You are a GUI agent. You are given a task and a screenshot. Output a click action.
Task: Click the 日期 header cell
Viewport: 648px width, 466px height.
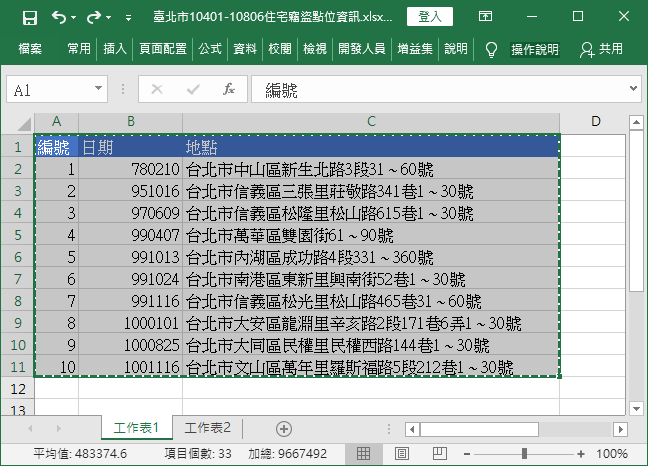(x=131, y=147)
